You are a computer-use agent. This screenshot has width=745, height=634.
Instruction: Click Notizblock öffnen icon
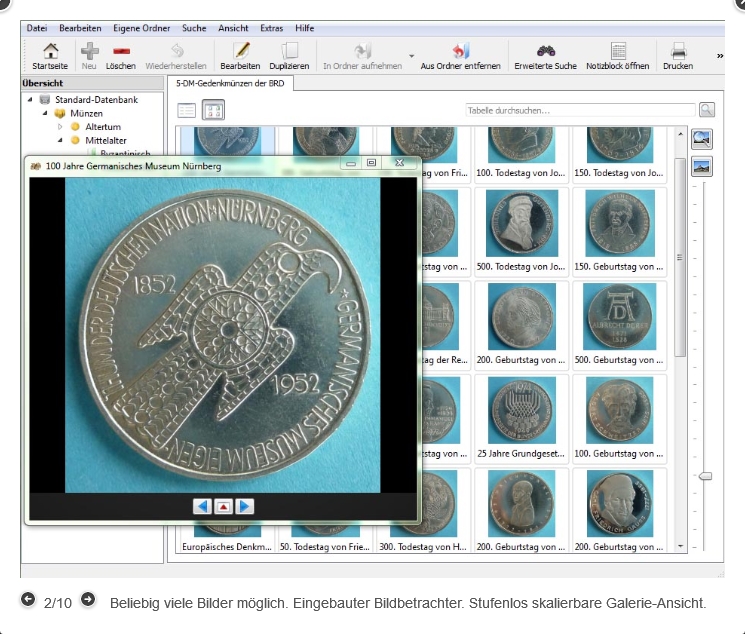(618, 51)
